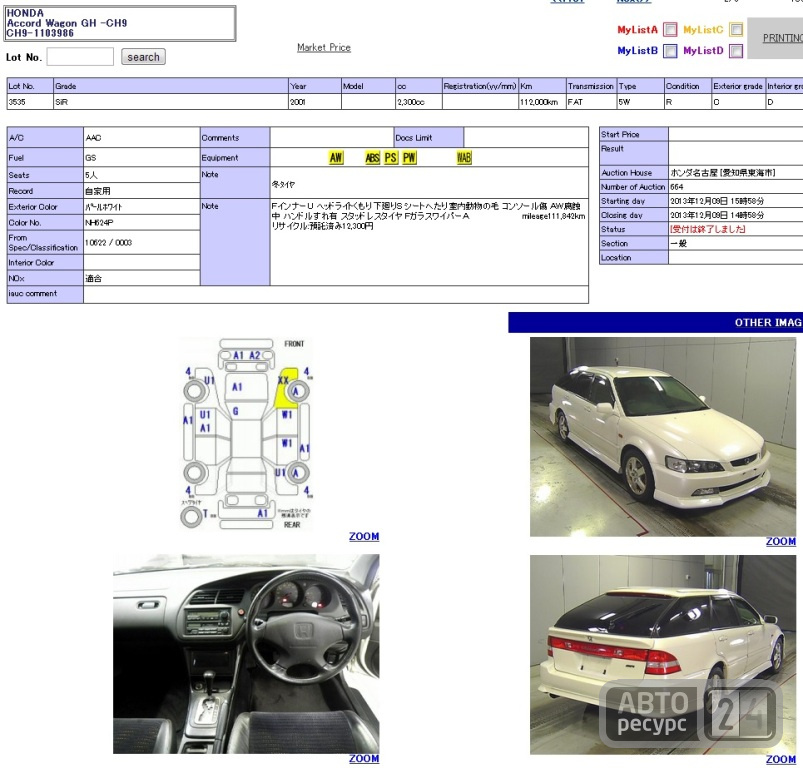Click the ABS equipment icon
This screenshot has width=803, height=768.
tap(372, 158)
